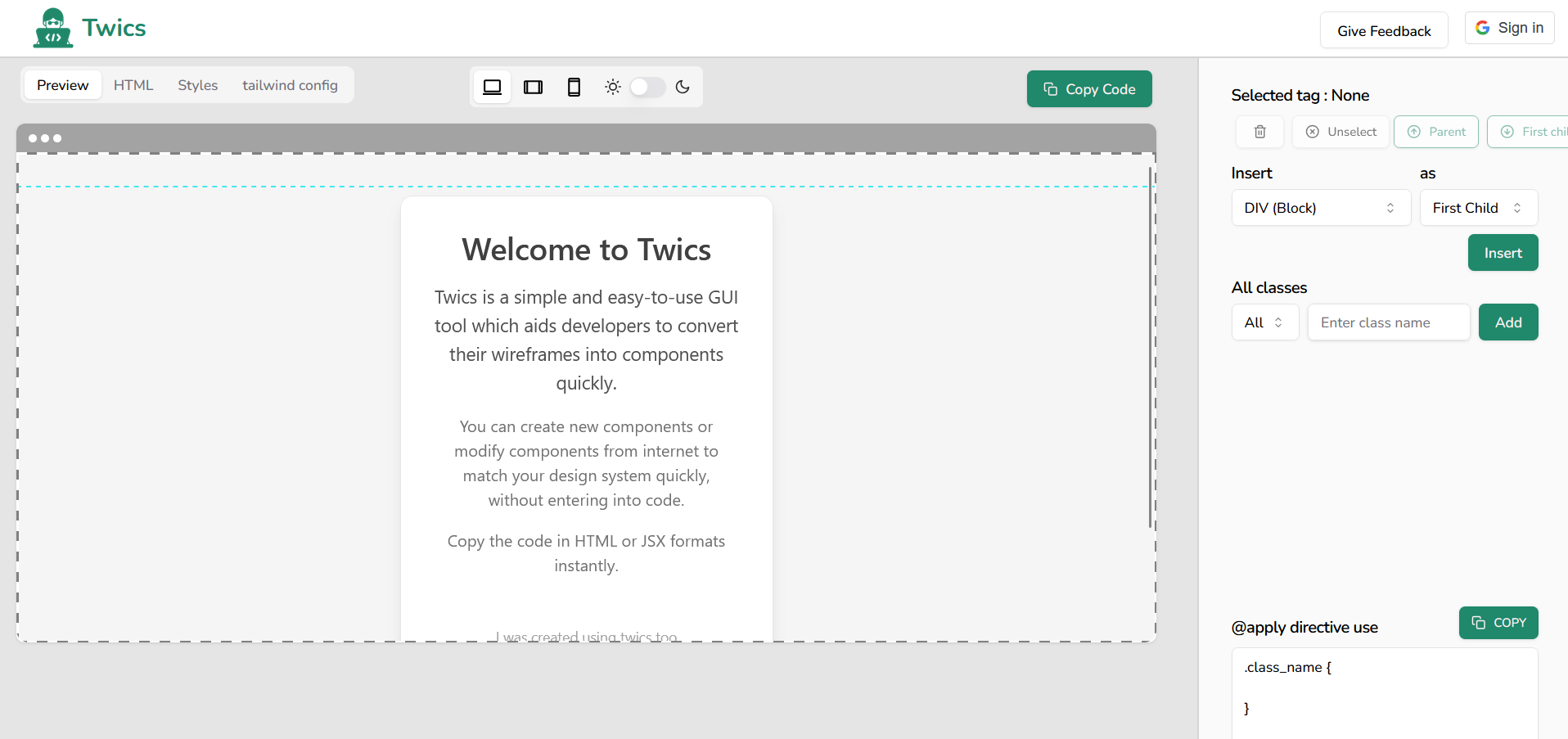Select the mobile preview icon
The height and width of the screenshot is (739, 1568).
pos(574,87)
